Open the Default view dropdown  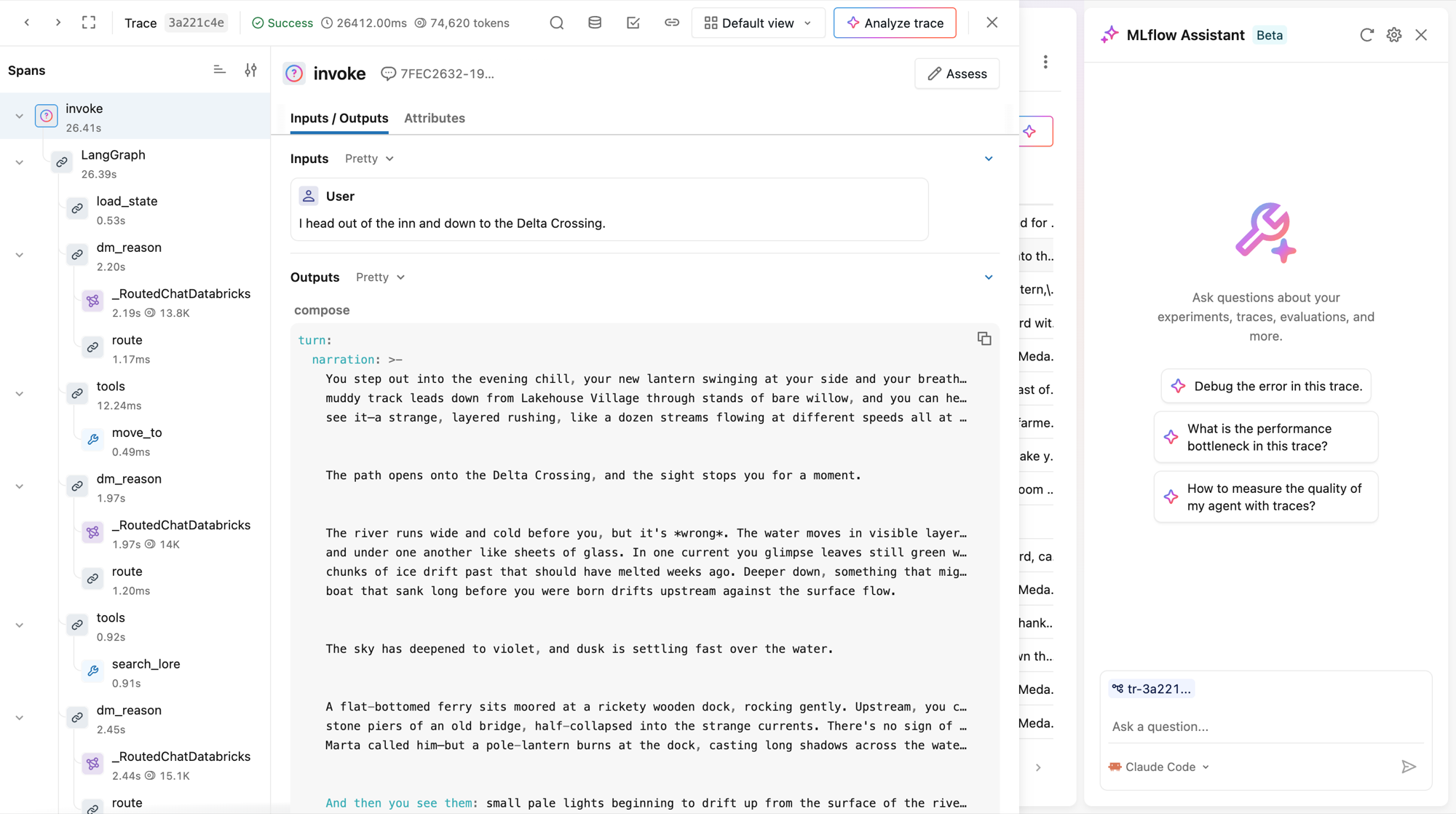click(x=758, y=23)
